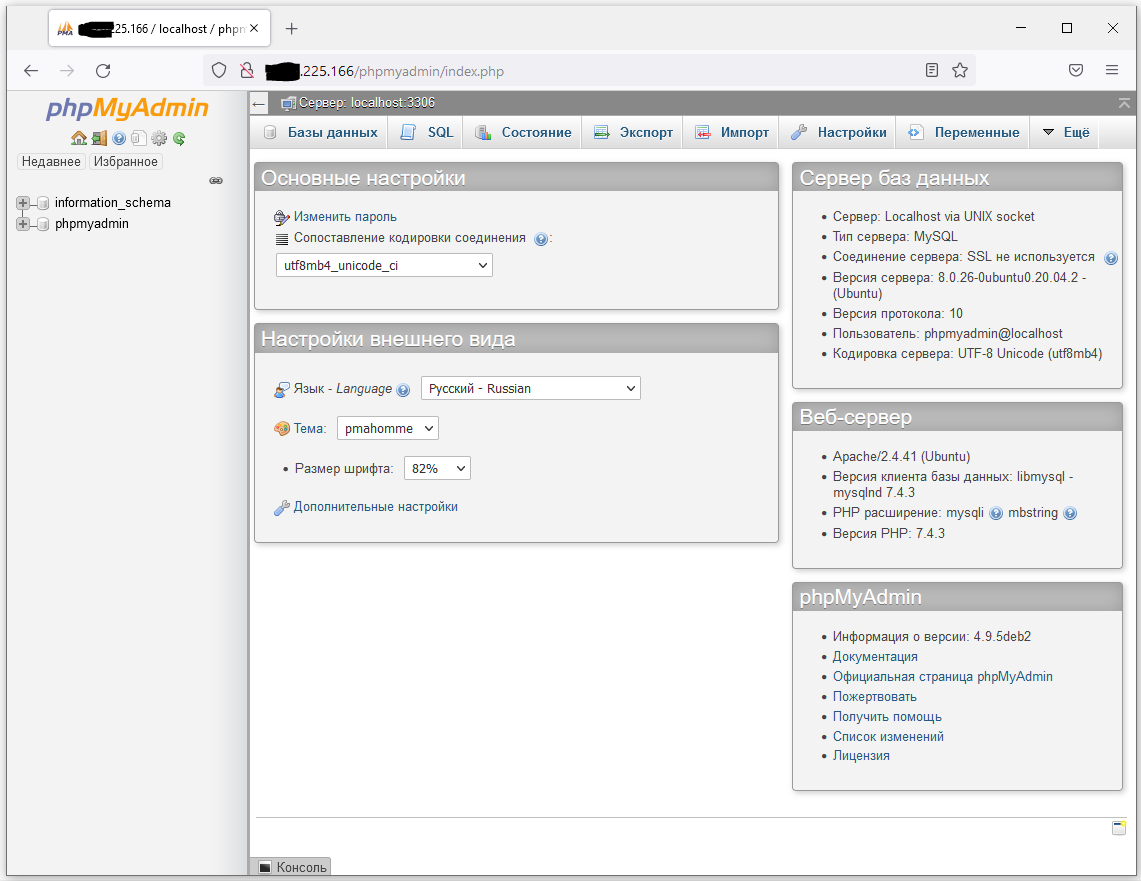Click the collapse top menu icon on right
1141x881 pixels.
1124,103
